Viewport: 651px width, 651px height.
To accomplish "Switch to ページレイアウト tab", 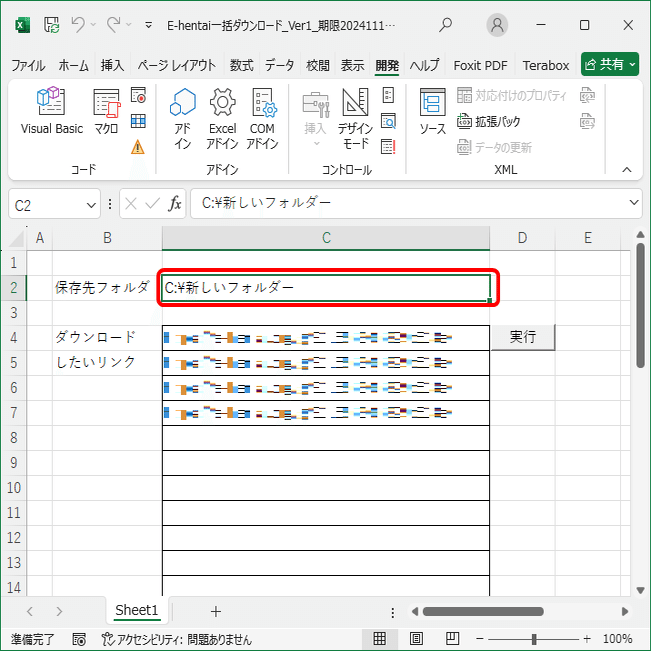I will point(177,65).
